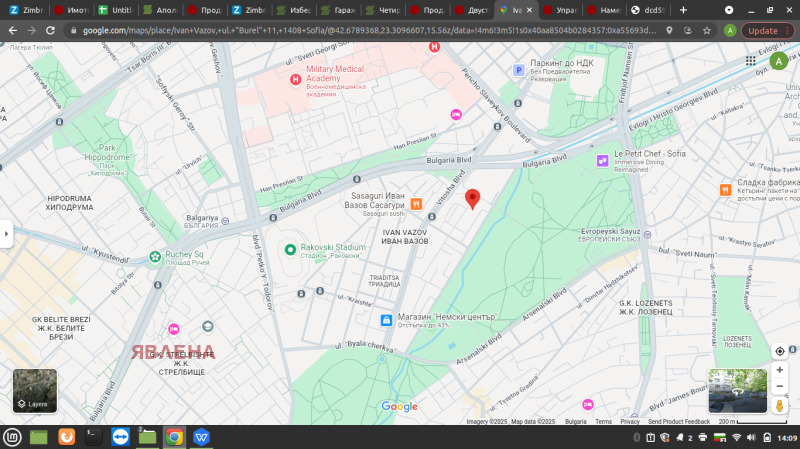800x449 pixels.
Task: Click the Bulgaria link in the footer
Action: (576, 421)
